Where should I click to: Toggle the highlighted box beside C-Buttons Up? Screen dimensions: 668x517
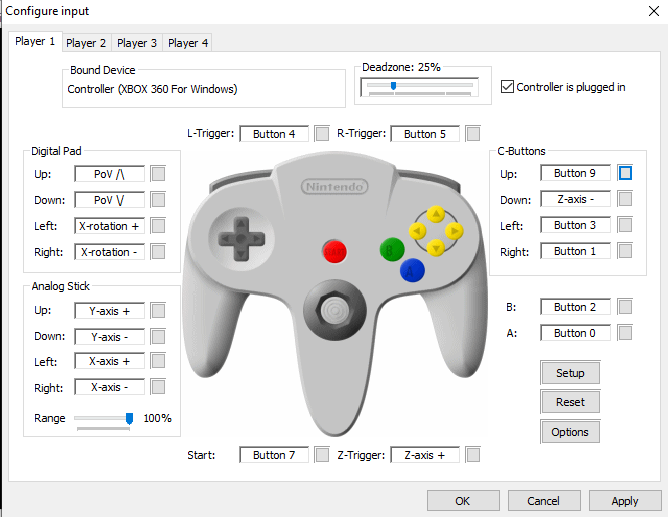pyautogui.click(x=625, y=173)
